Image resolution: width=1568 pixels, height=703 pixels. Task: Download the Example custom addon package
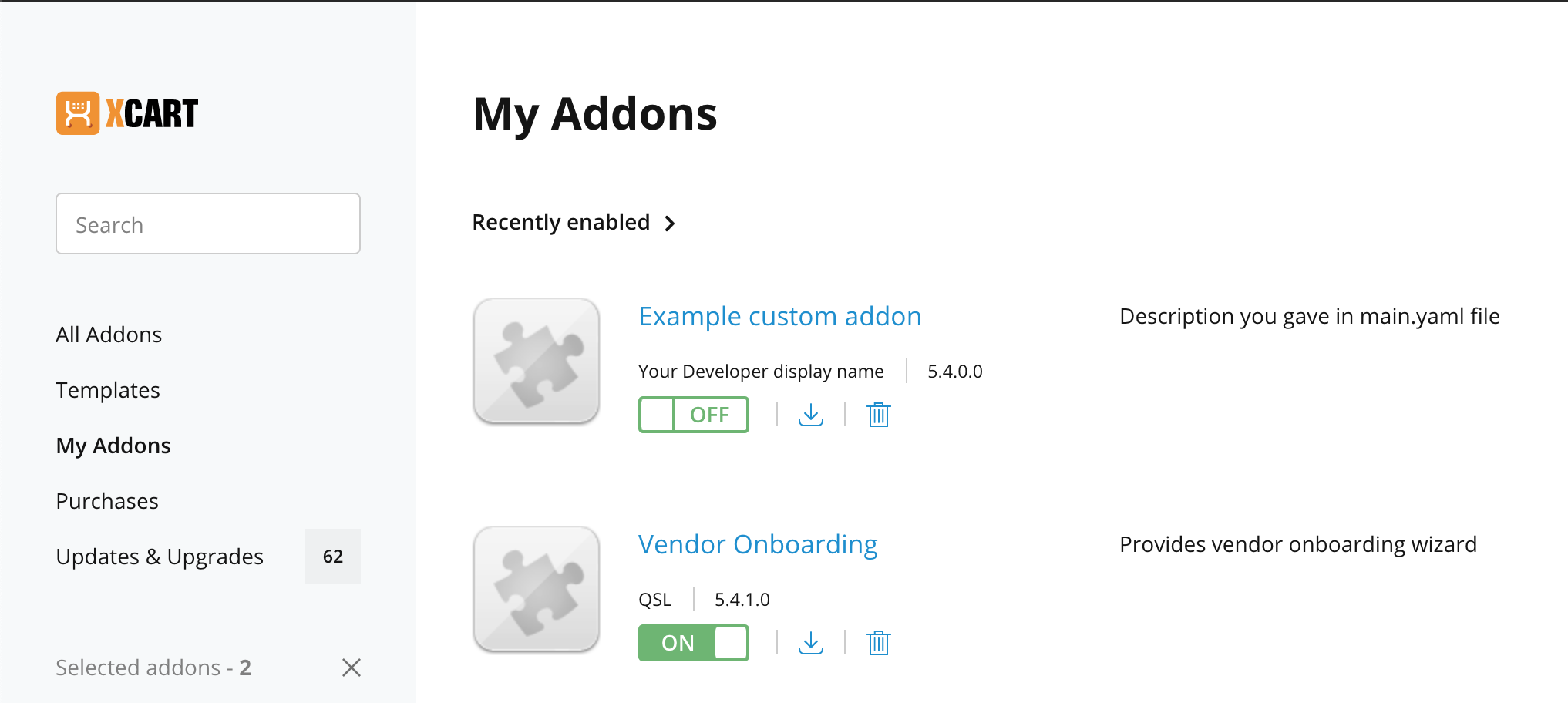pyautogui.click(x=811, y=415)
